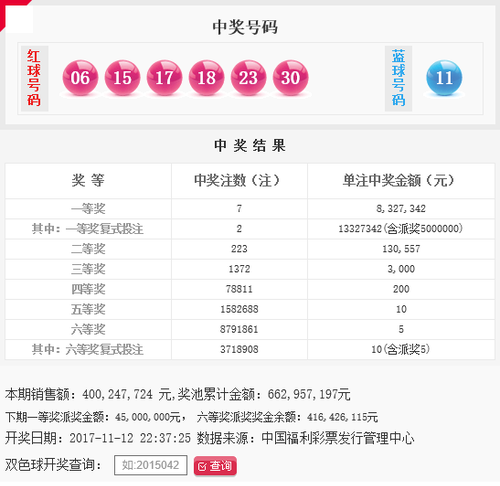
Task: Click remaining bonus 416,426,115元
Action: [342, 417]
